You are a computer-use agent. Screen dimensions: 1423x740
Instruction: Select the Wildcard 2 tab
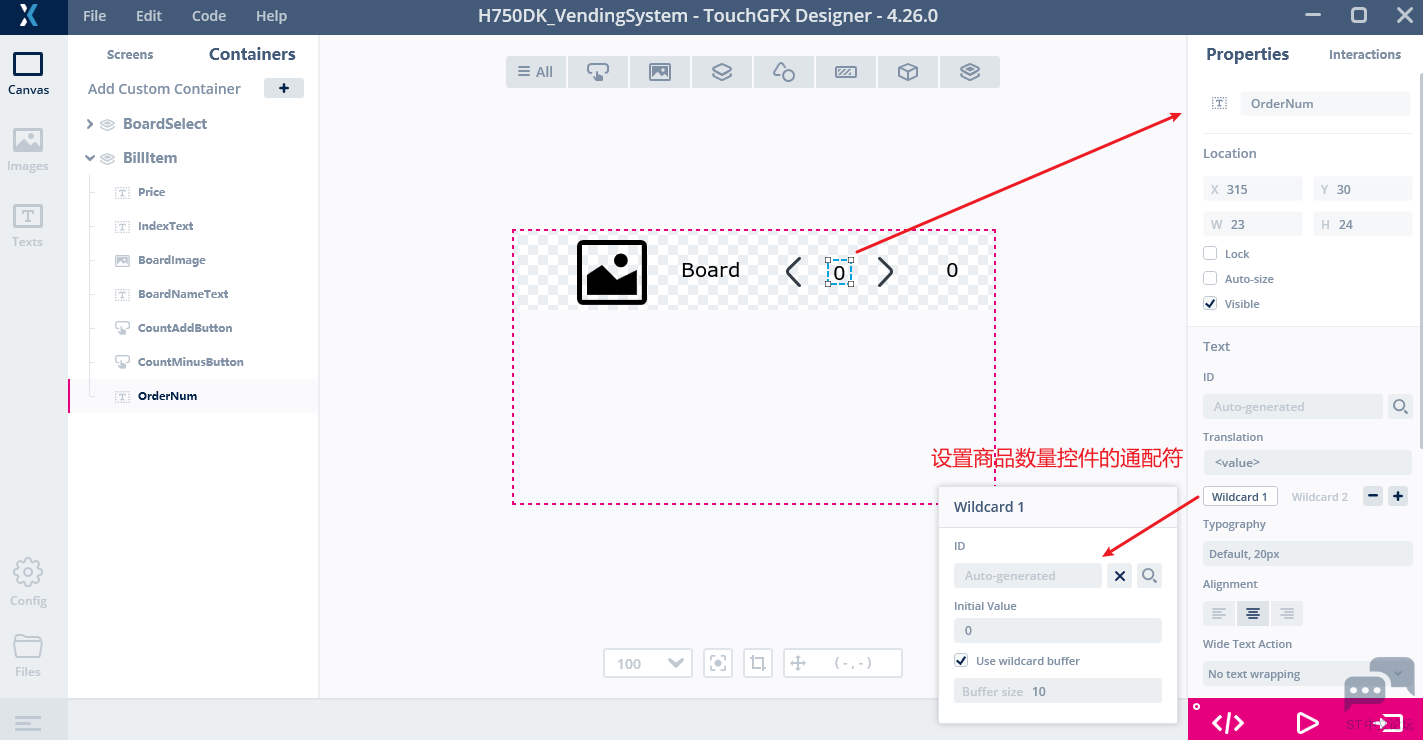pos(1319,497)
